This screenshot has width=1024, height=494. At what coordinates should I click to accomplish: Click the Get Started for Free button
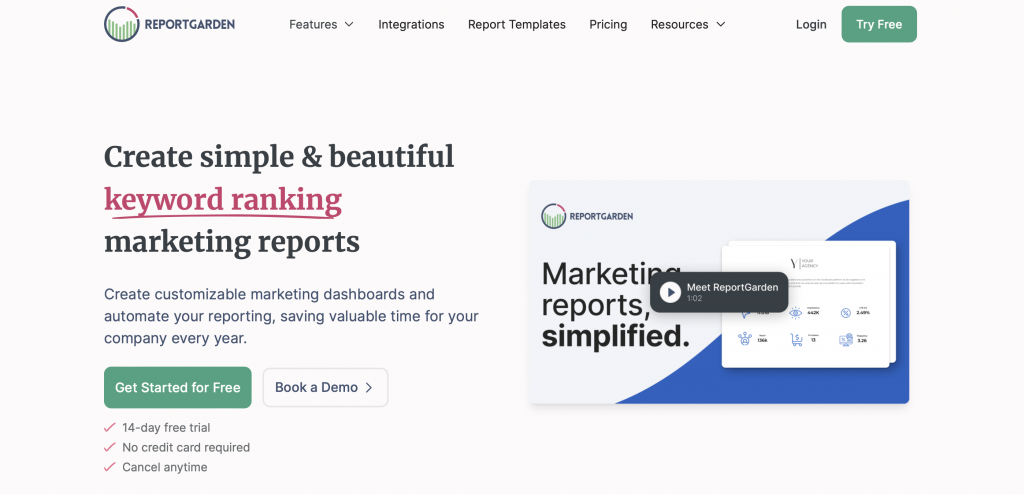(177, 387)
